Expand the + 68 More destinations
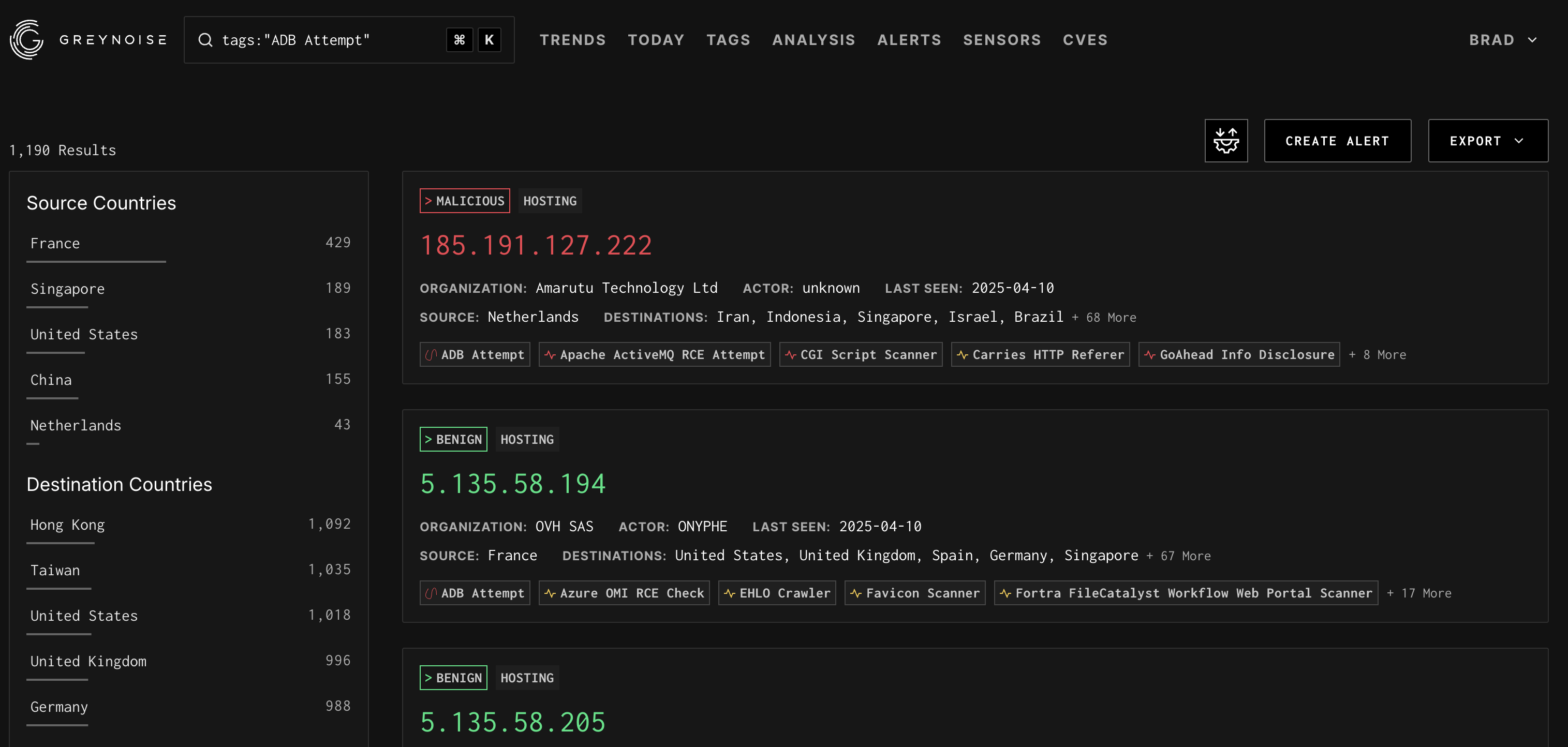The width and height of the screenshot is (1568, 747). (1104, 318)
